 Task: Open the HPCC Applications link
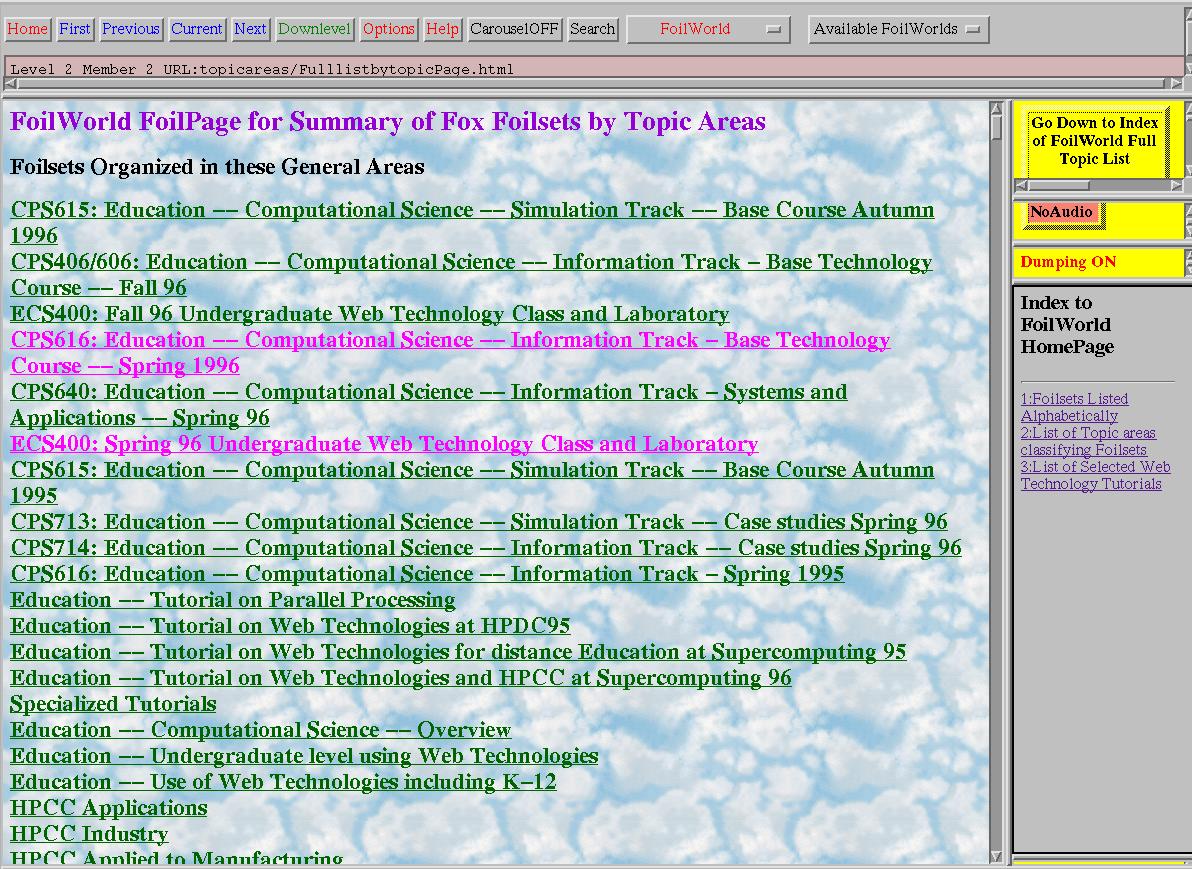[109, 807]
